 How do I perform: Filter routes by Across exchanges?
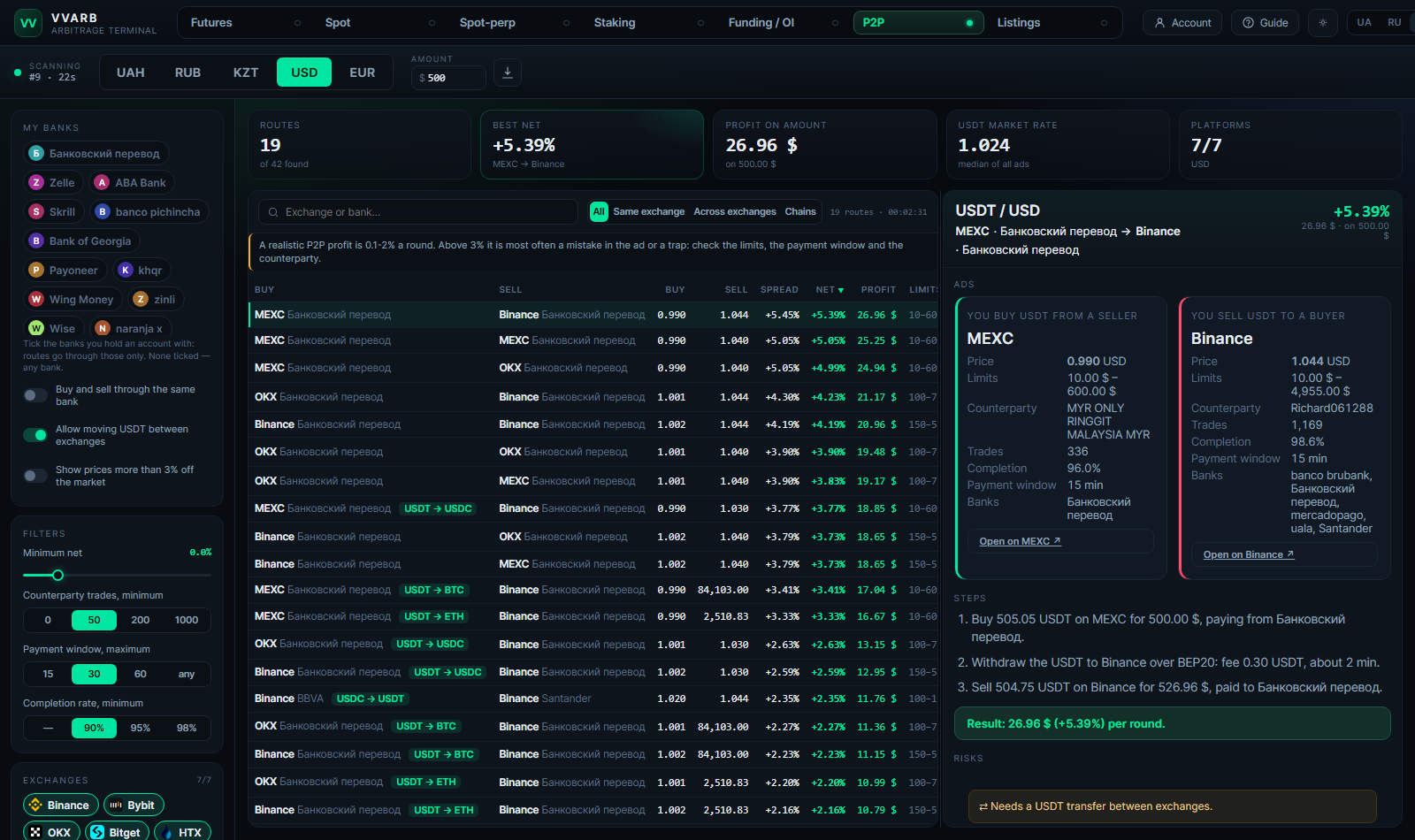(x=735, y=212)
